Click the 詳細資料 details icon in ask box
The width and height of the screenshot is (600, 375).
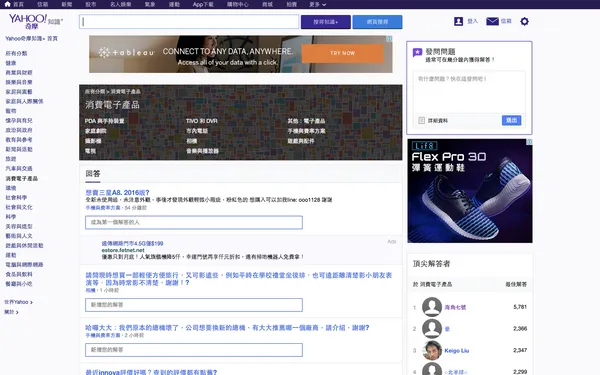point(421,121)
